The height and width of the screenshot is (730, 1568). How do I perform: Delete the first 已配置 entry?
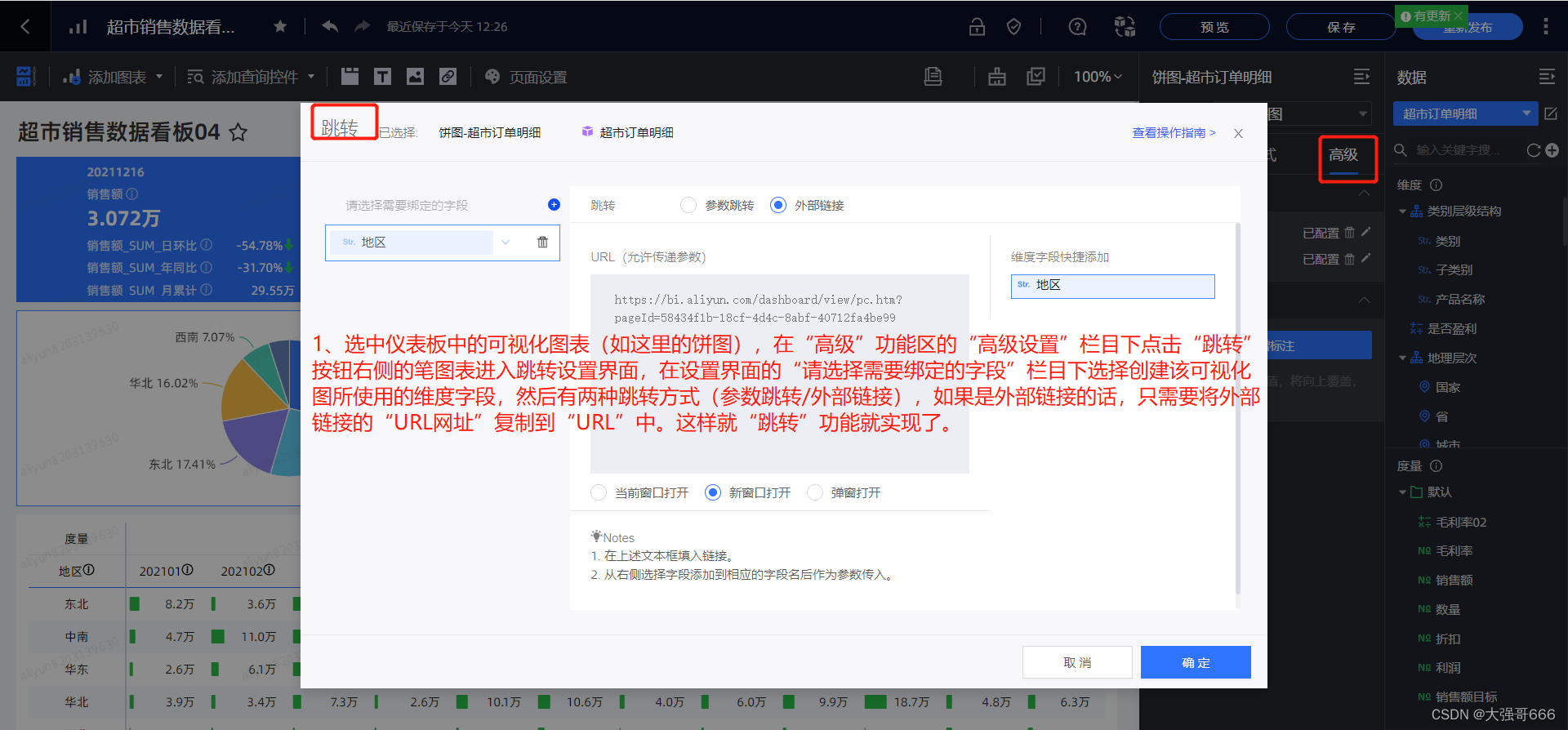point(1349,233)
